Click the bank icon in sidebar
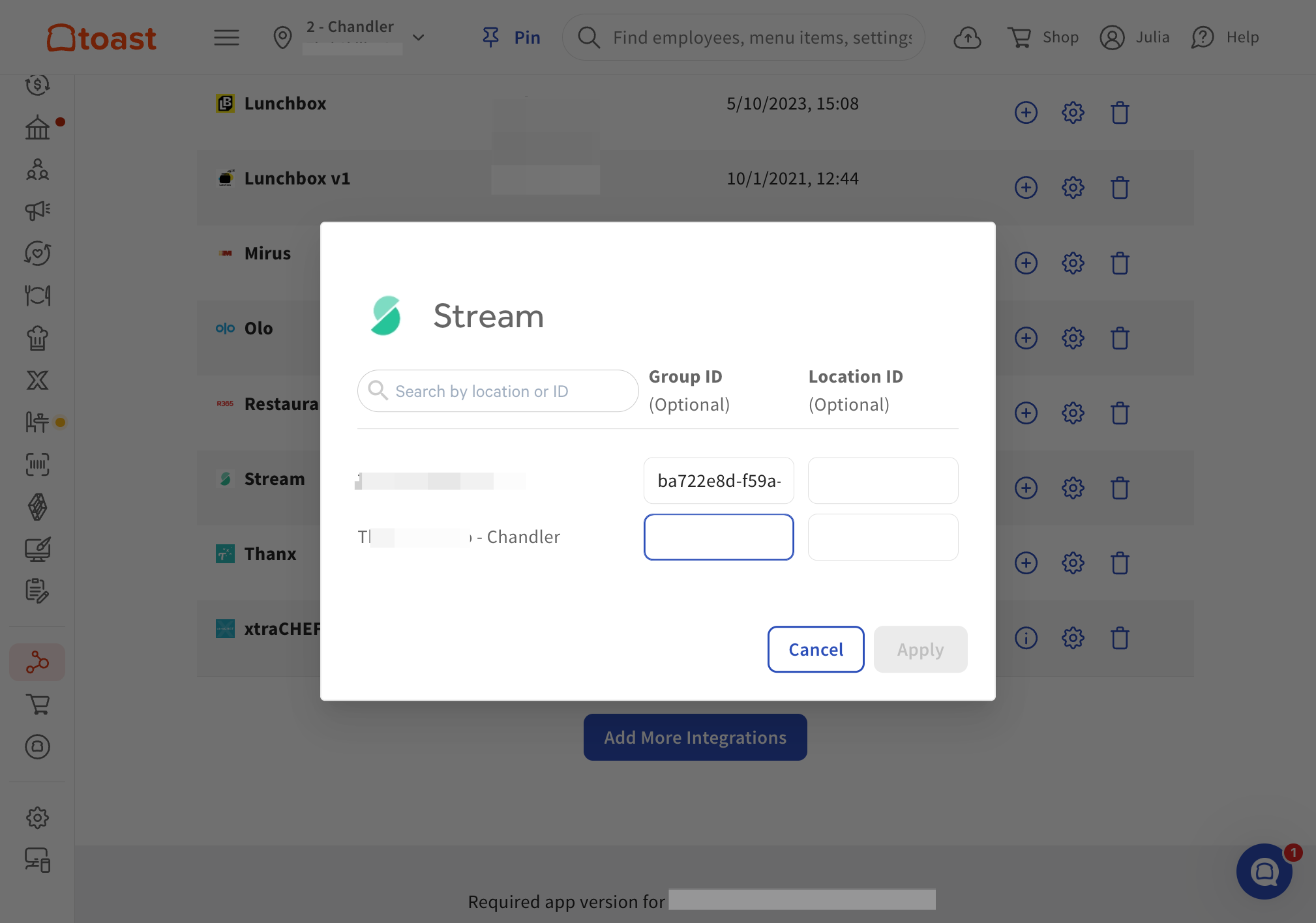1316x923 pixels. pyautogui.click(x=38, y=127)
